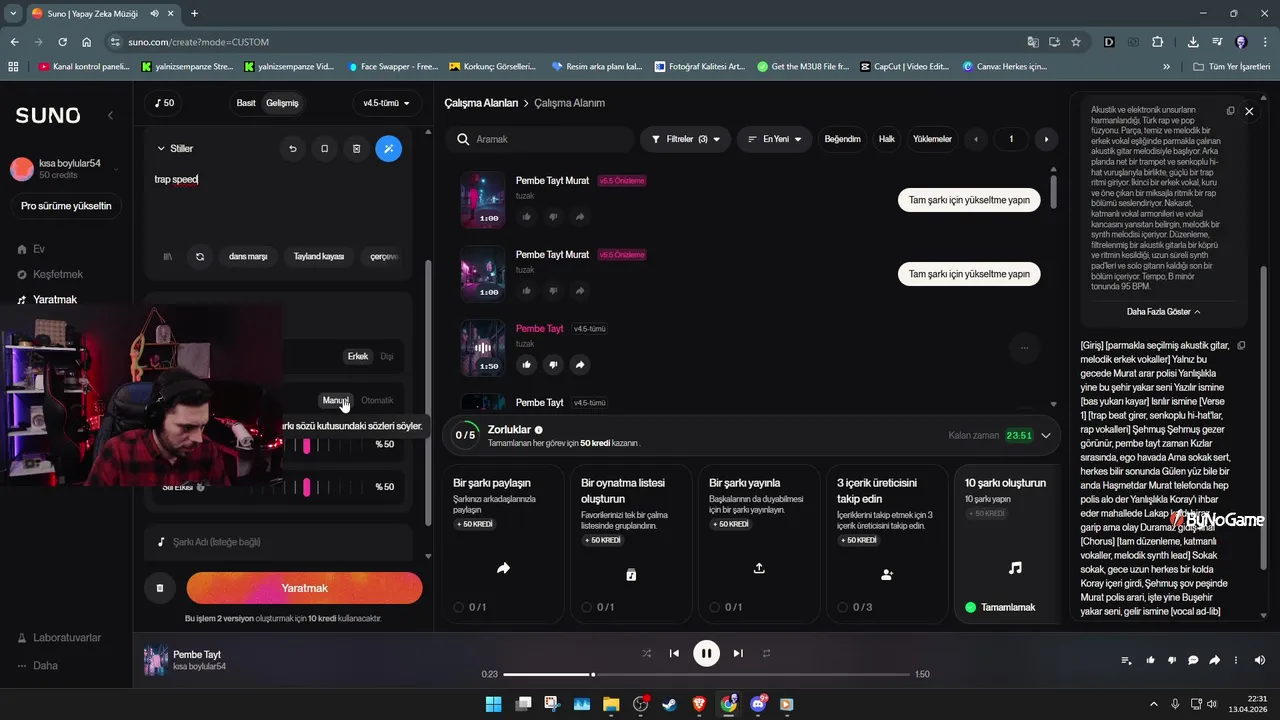Image resolution: width=1280 pixels, height=720 pixels.
Task: Collapse the left sidebar next to the SUNO logo
Action: pos(111,115)
